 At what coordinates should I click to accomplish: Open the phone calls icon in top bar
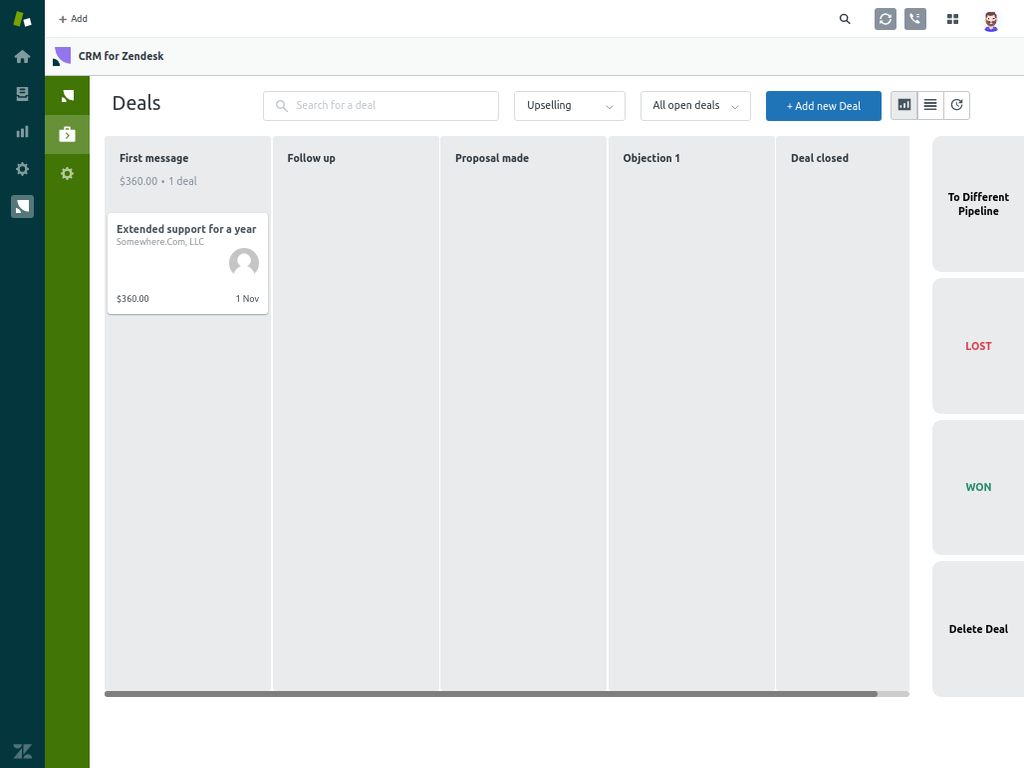click(x=915, y=19)
